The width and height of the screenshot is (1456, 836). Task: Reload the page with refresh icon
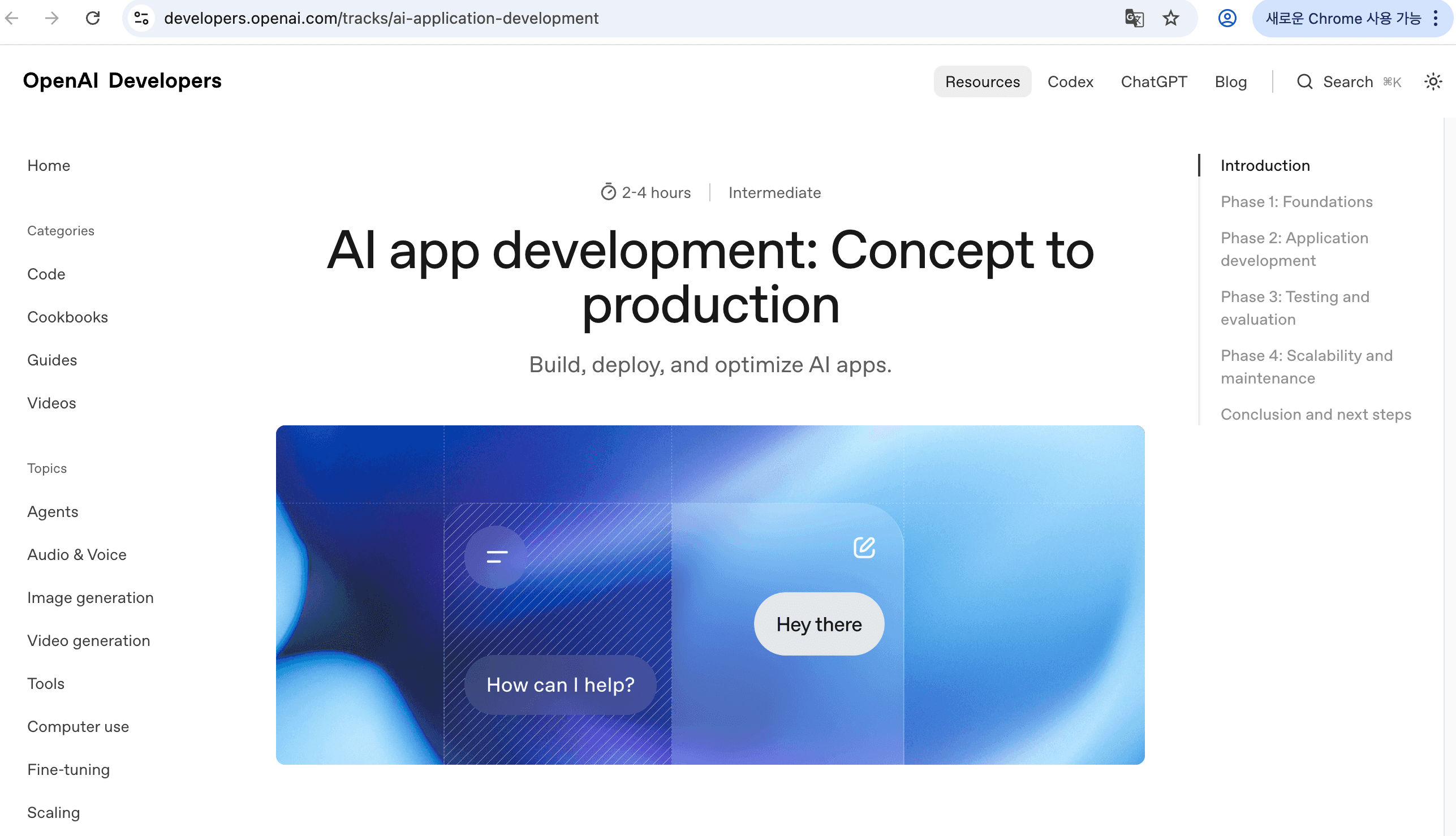click(92, 18)
